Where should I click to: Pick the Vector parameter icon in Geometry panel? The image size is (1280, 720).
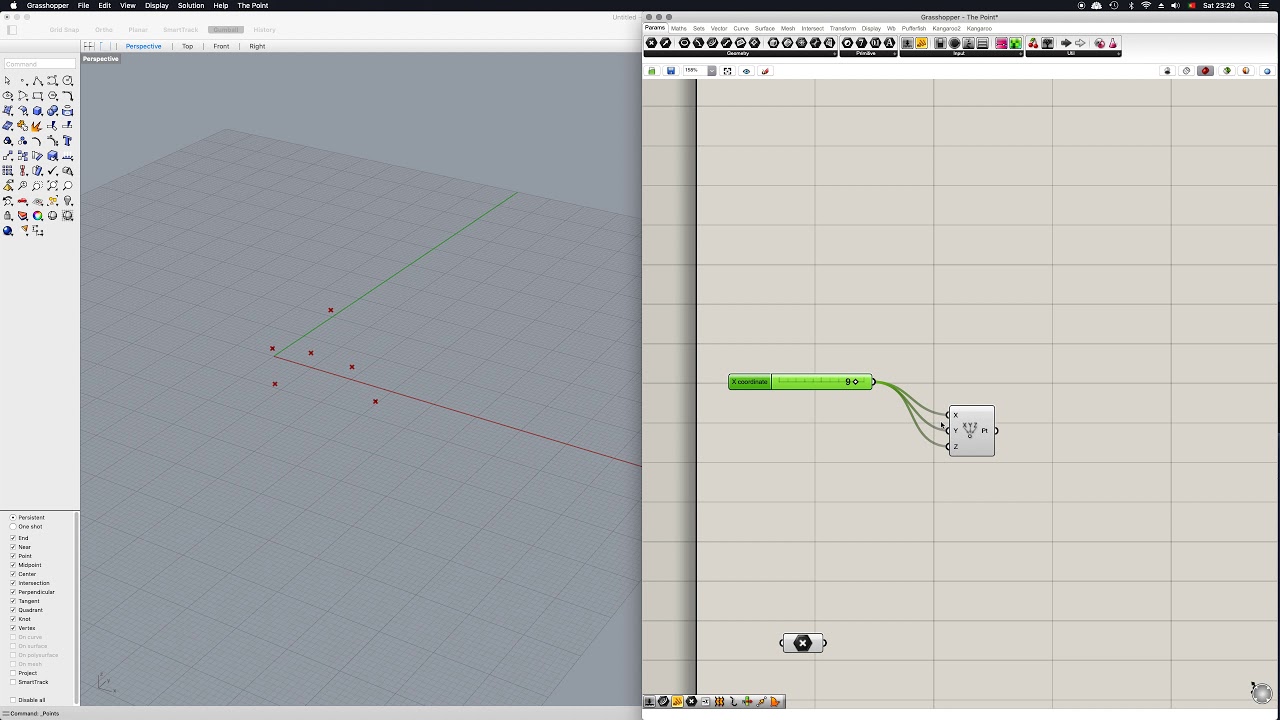tap(666, 43)
